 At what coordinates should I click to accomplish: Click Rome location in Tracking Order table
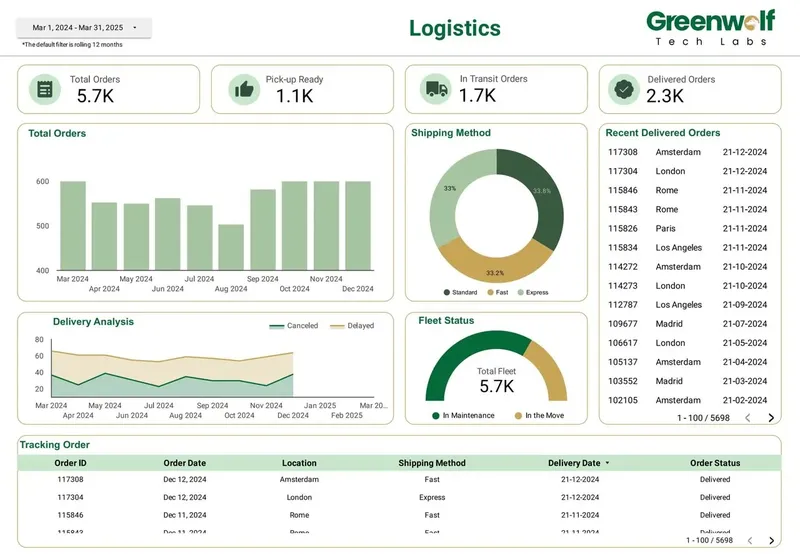tap(299, 515)
